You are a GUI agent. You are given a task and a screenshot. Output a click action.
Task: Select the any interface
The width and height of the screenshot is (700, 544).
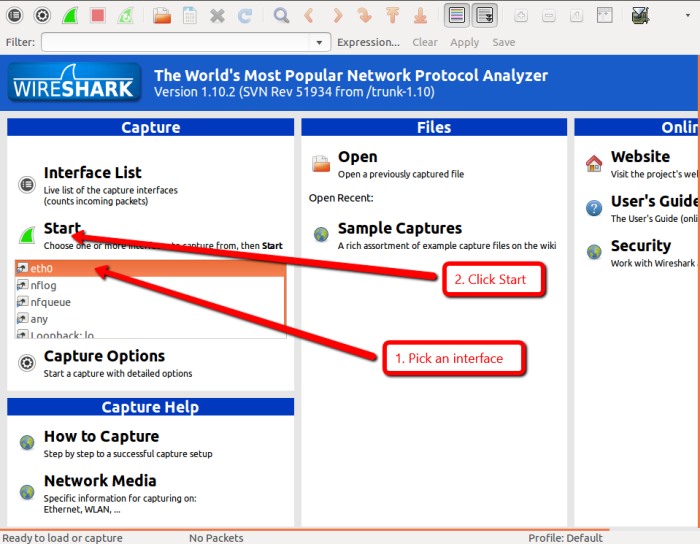click(x=150, y=319)
